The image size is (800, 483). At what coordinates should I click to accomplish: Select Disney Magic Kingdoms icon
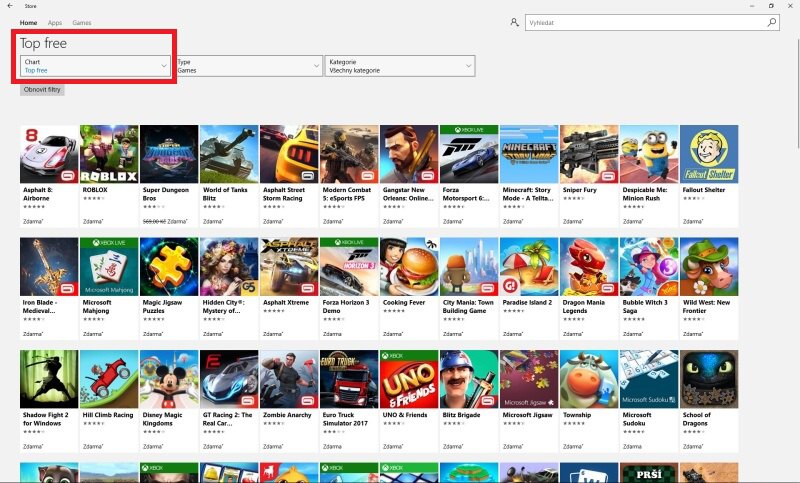coord(169,379)
